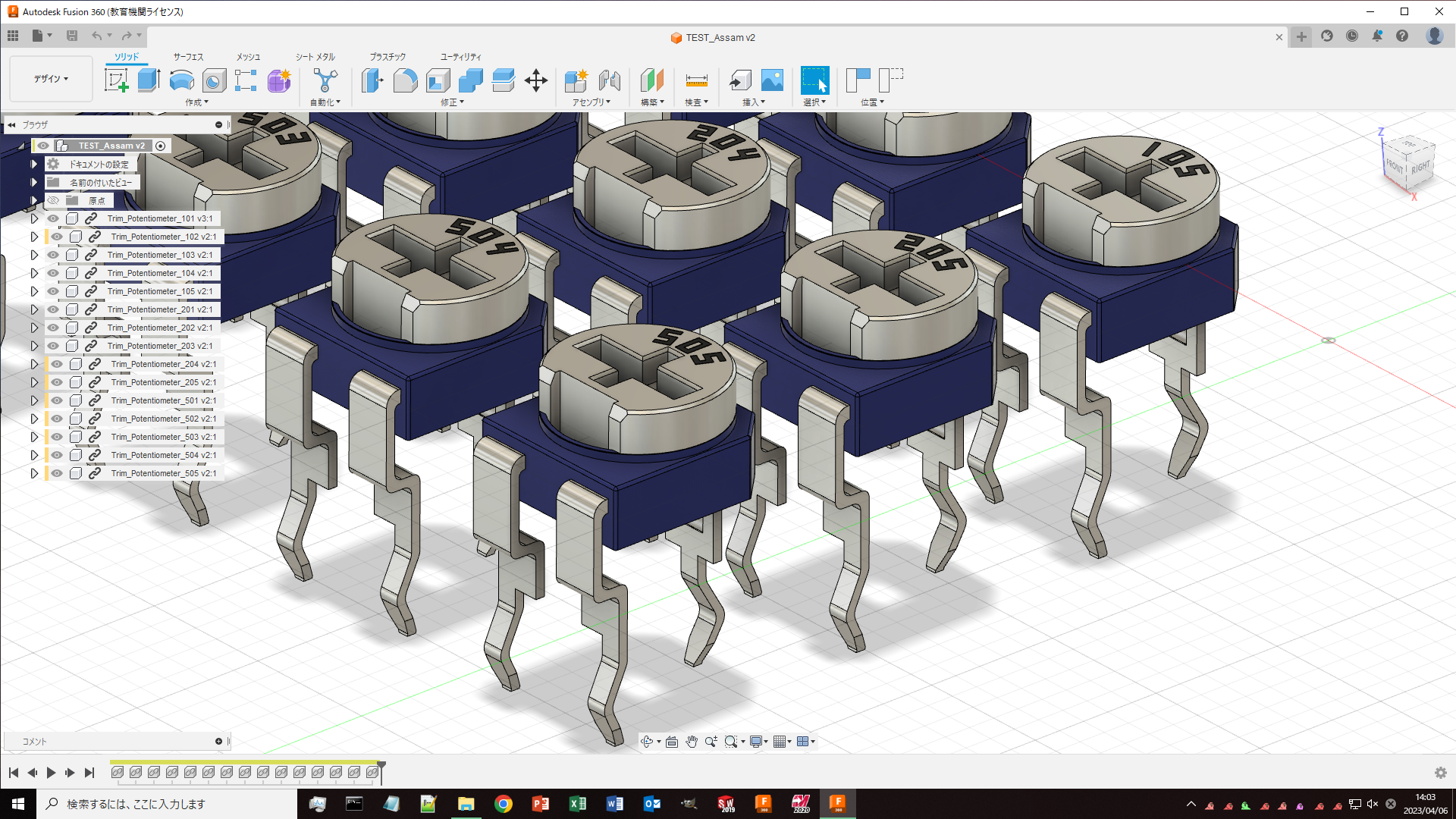
Task: Open the Design workspace dropdown
Action: click(x=51, y=79)
